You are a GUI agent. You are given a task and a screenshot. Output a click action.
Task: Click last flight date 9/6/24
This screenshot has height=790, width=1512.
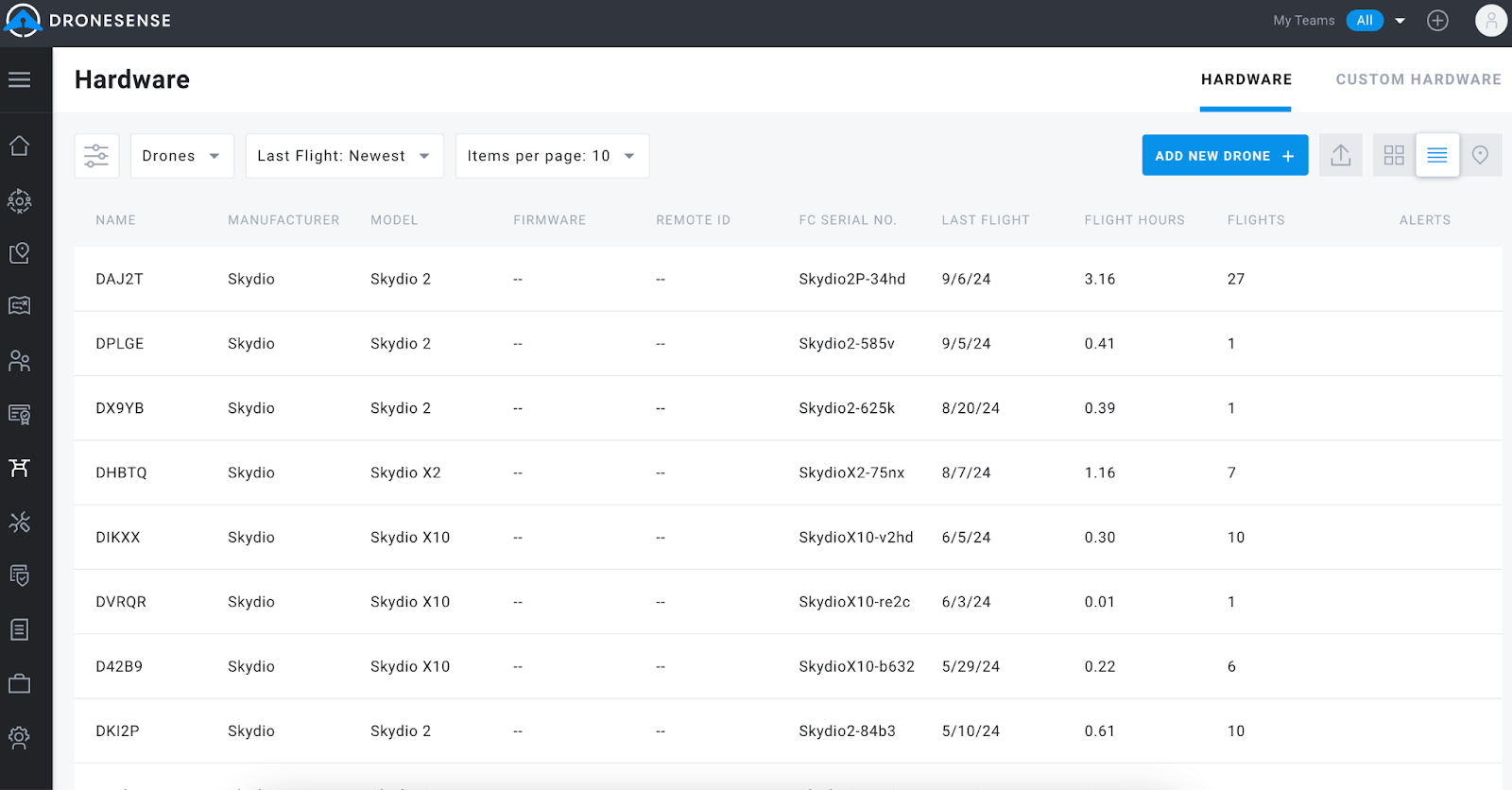pos(966,279)
